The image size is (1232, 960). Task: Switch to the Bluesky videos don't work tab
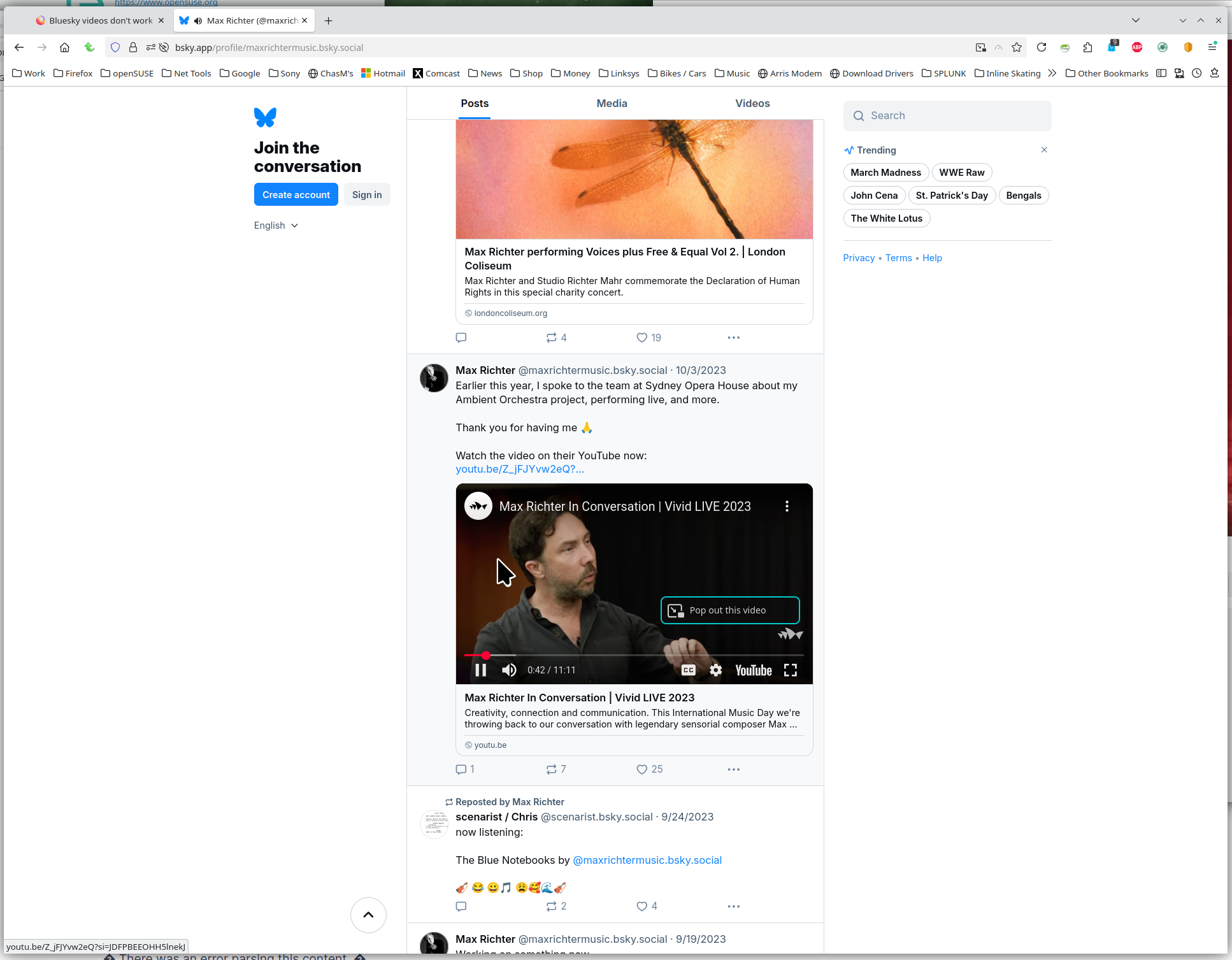pos(101,20)
